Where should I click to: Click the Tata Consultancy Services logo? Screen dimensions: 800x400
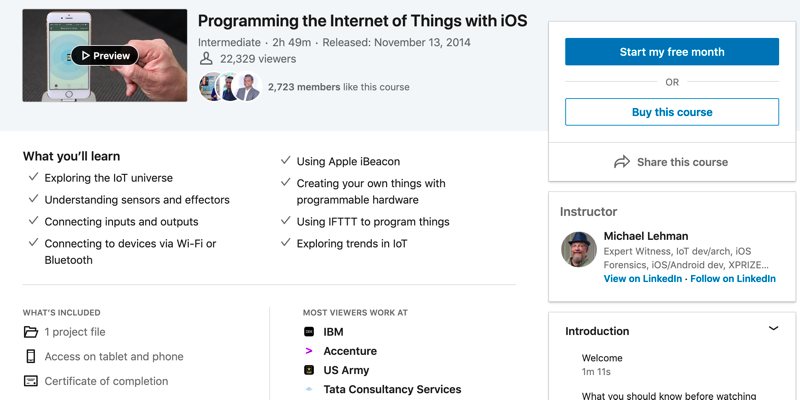(309, 389)
